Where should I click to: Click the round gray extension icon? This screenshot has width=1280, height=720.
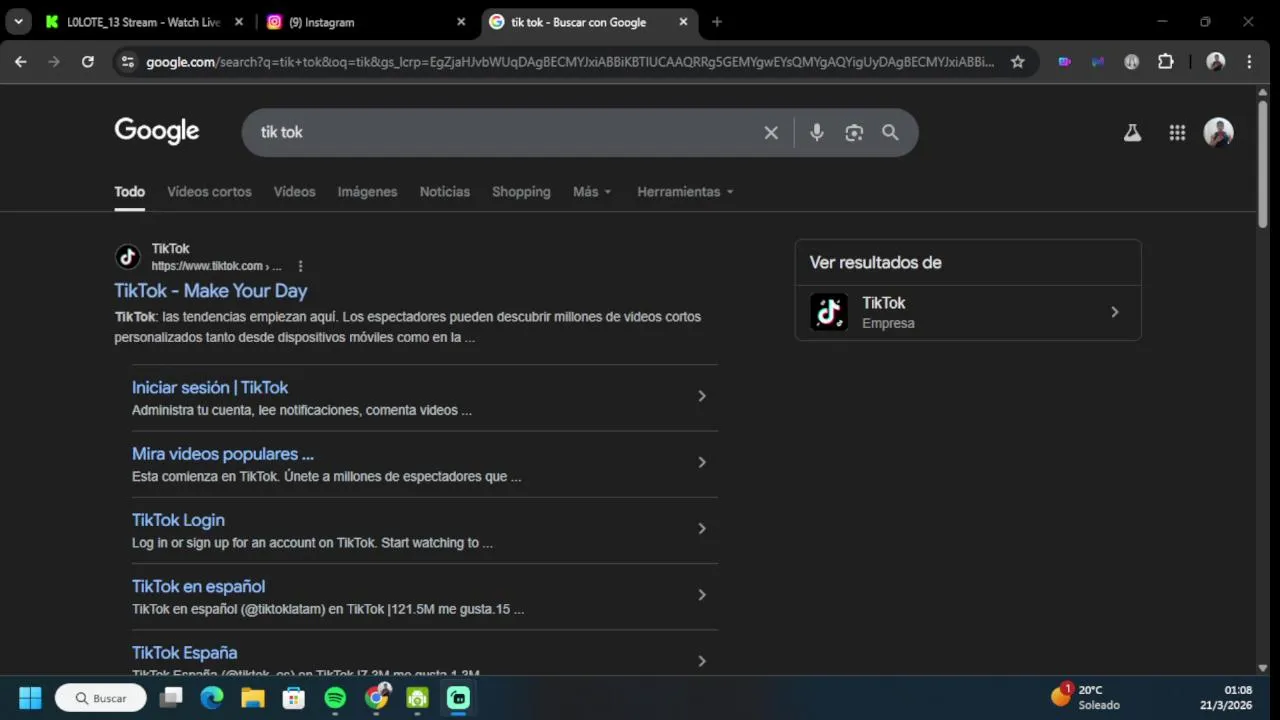point(1132,62)
